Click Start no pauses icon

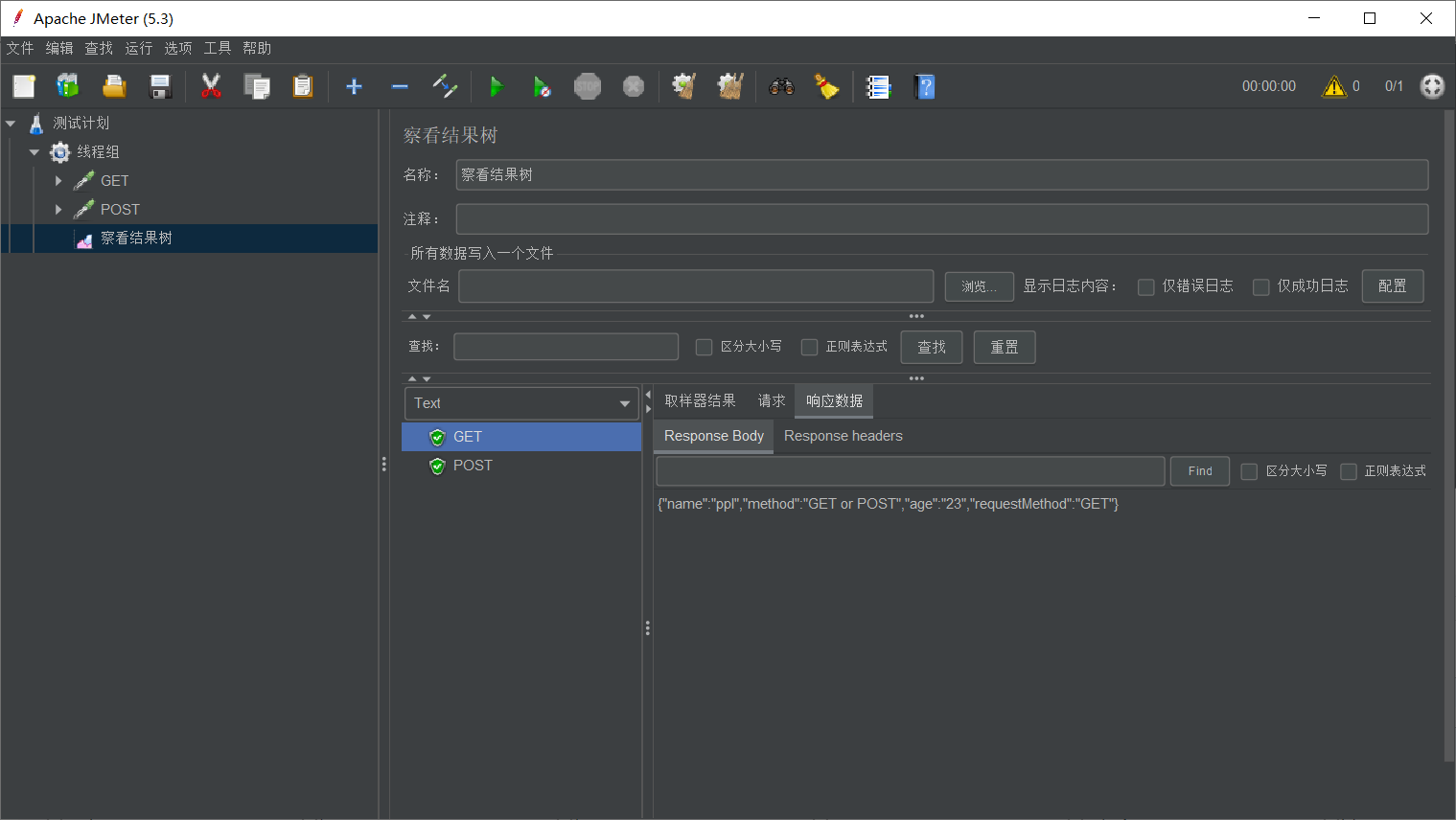point(542,86)
